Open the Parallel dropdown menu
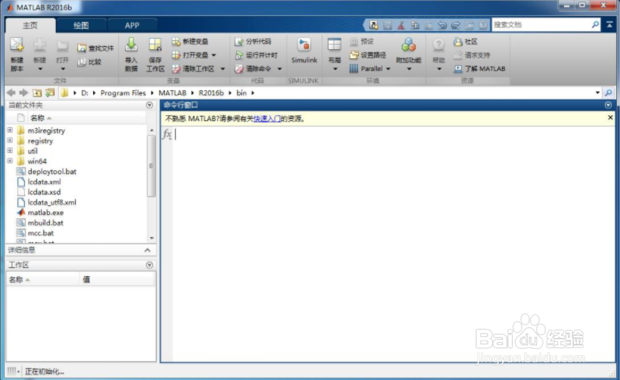Screen dimensions: 620x380 click(388, 69)
